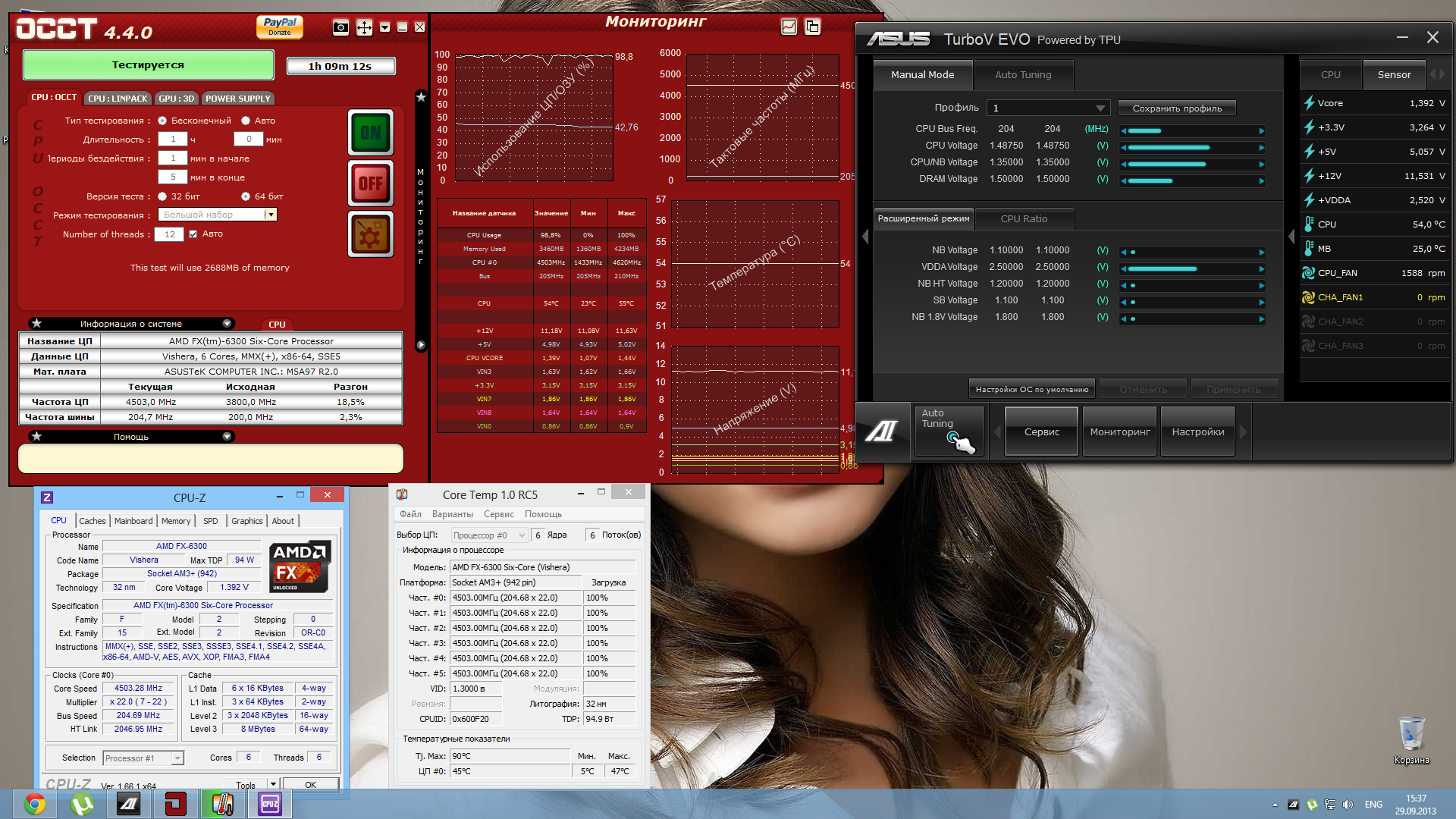
Task: Click the monitoring graph chart icon
Action: tap(789, 27)
